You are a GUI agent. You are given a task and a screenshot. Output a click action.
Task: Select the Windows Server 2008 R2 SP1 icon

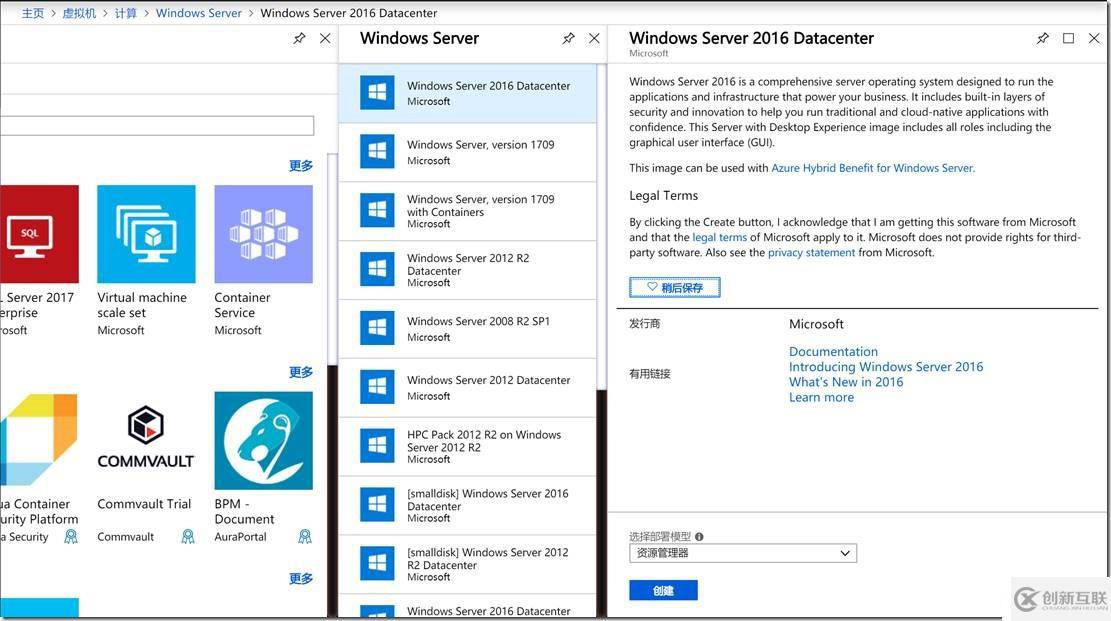tap(376, 328)
